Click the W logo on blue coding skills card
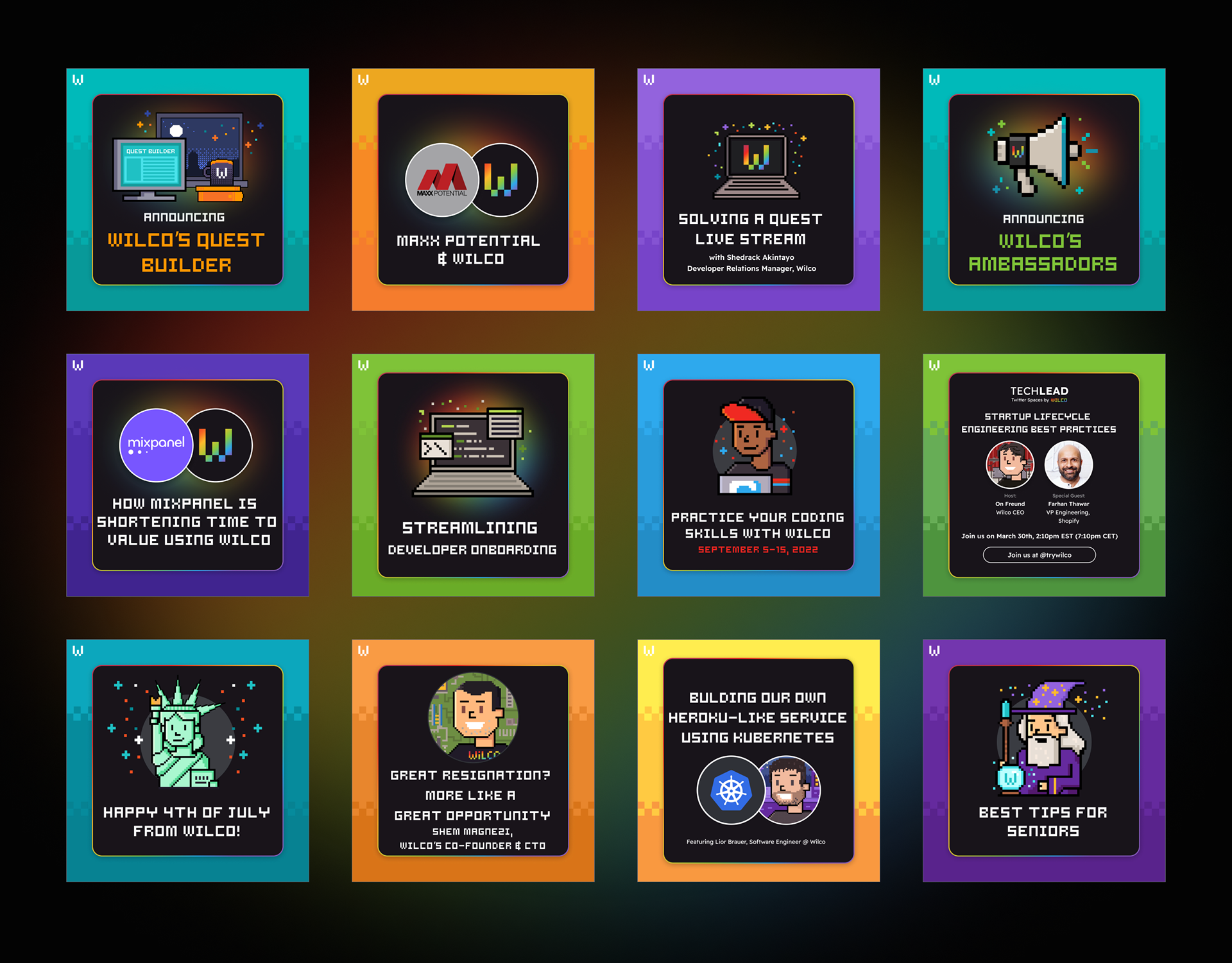Viewport: 1232px width, 963px height. click(649, 365)
